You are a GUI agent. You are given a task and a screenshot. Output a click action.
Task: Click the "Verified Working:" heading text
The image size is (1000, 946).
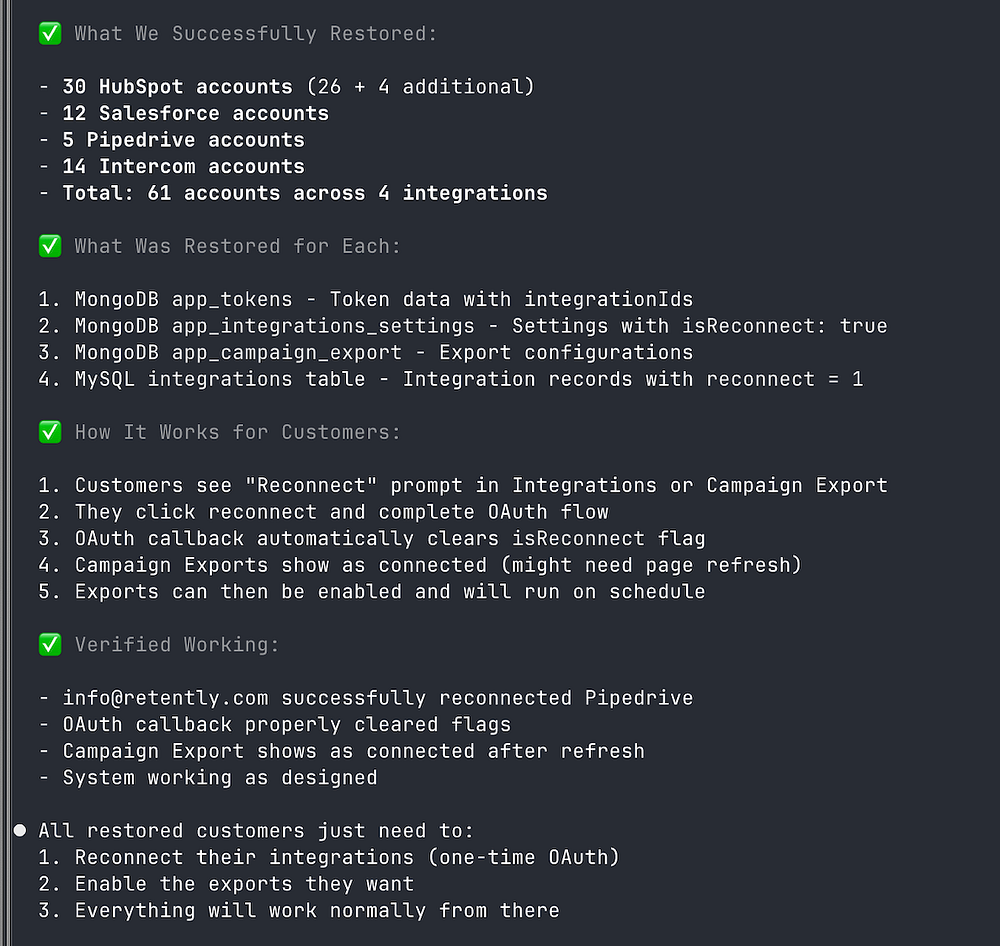177,645
